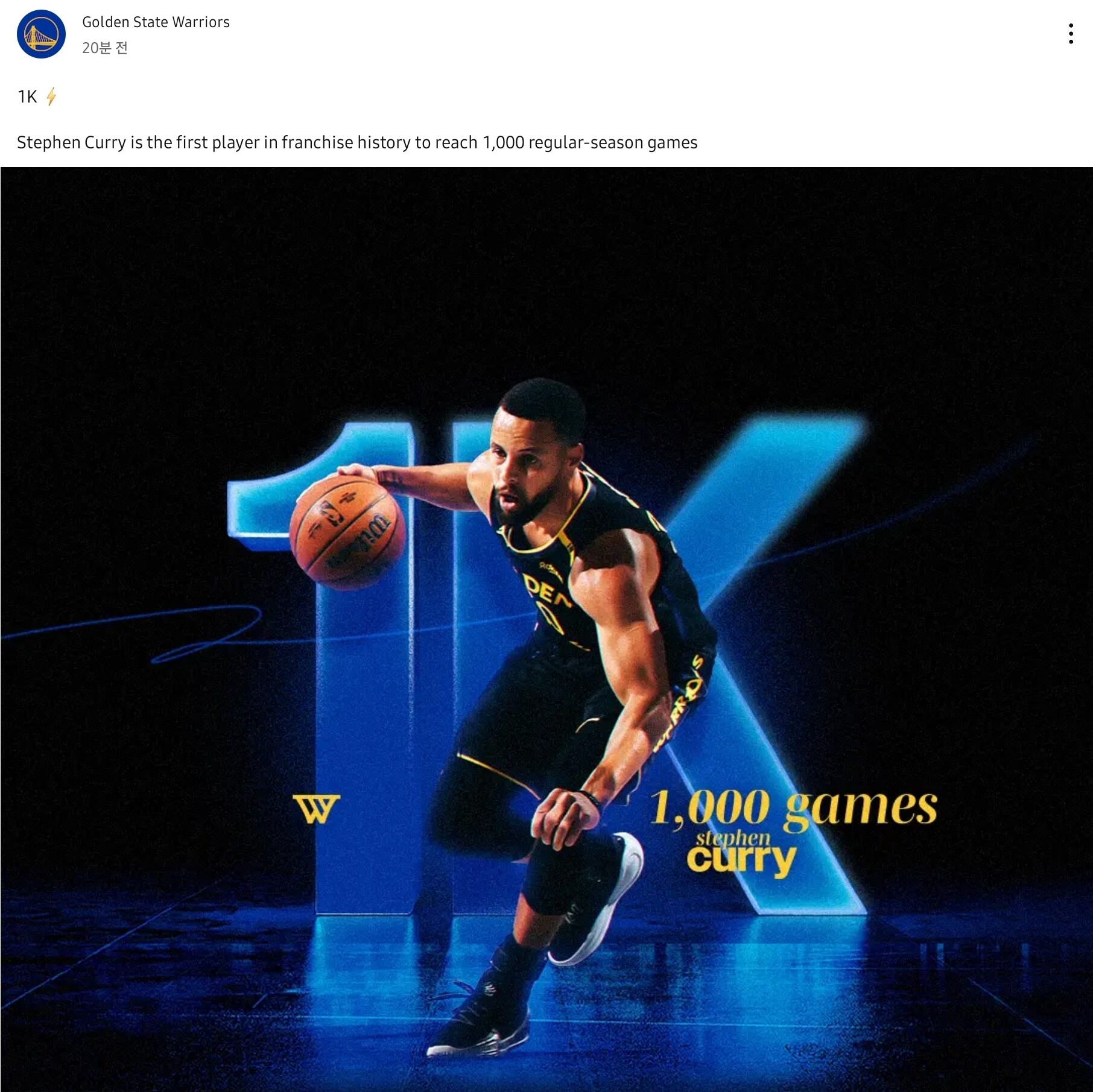
Task: Click the yellow W logo in the graphic
Action: tap(317, 809)
